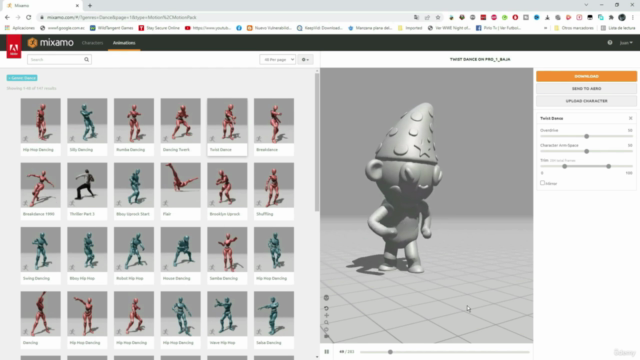Select the Animations tab
This screenshot has height=360, width=640.
tap(124, 43)
